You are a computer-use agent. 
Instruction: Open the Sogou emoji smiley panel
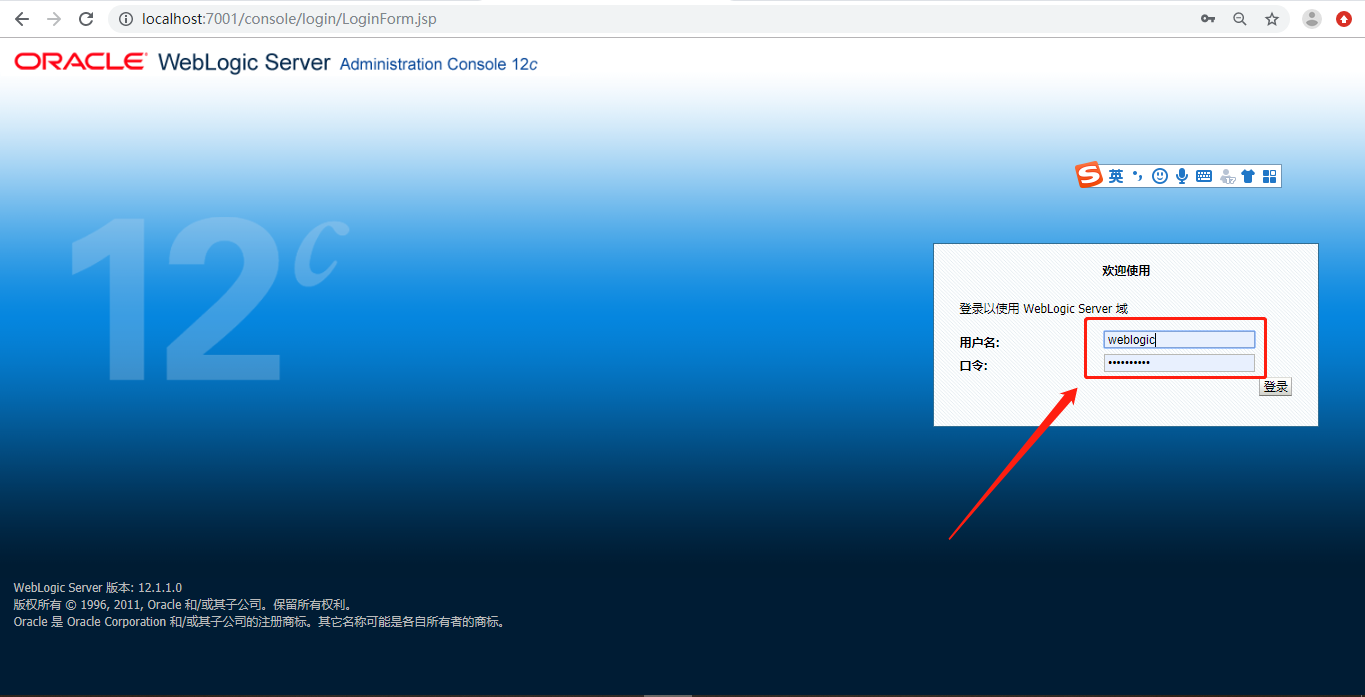pyautogui.click(x=1160, y=176)
